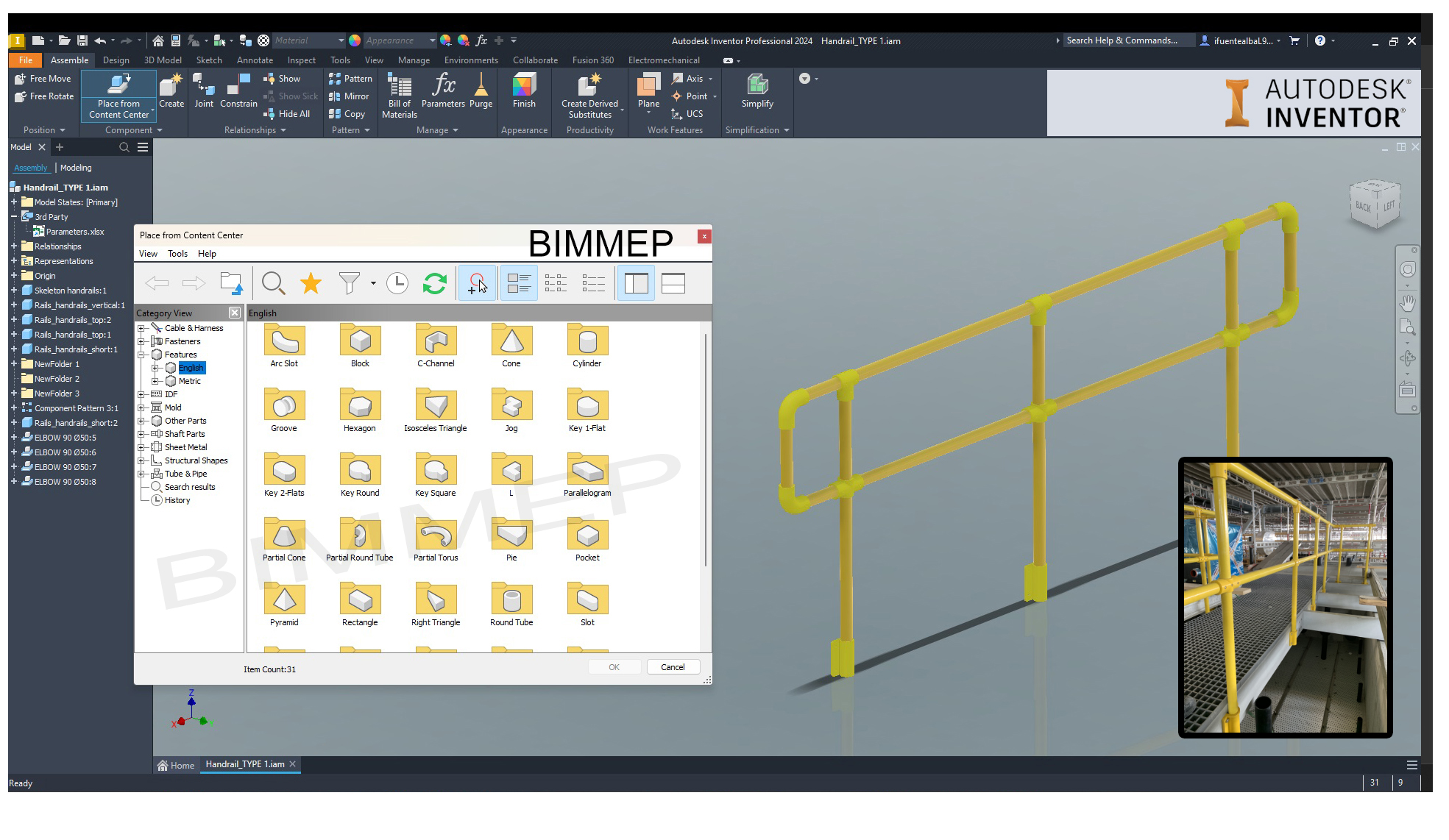Toggle the table view panel button
Image resolution: width=1449 pixels, height=840 pixels.
[x=673, y=283]
